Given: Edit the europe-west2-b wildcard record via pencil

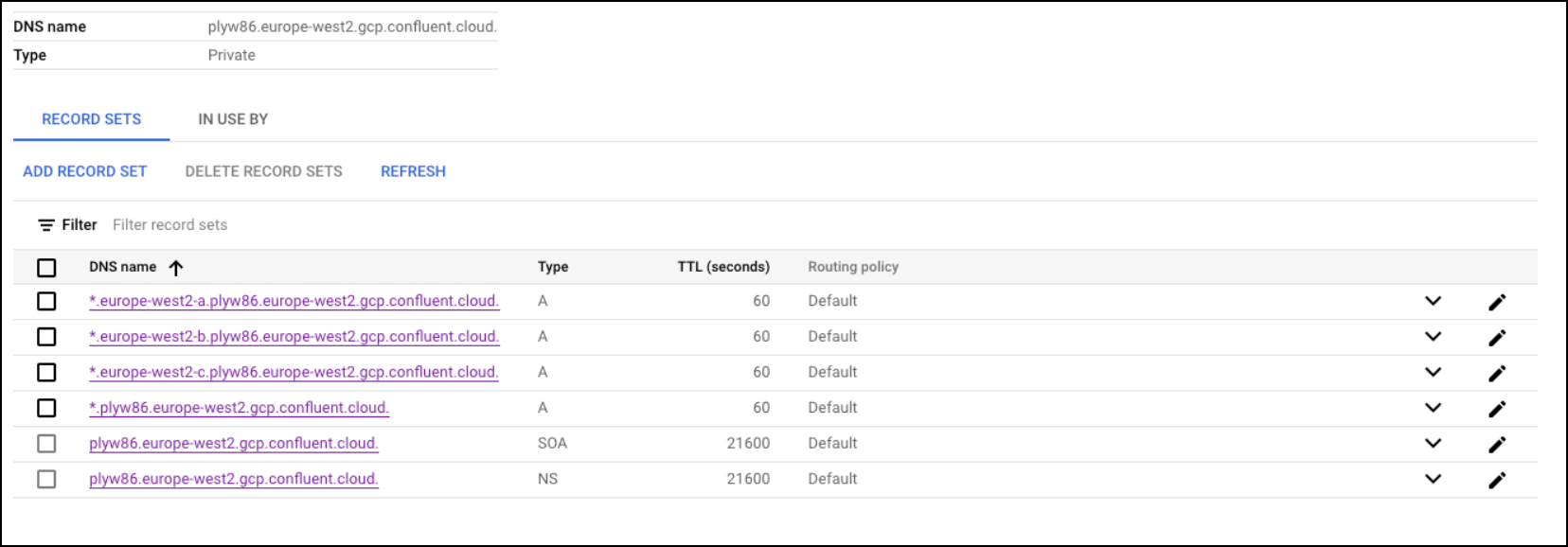Looking at the screenshot, I should pyautogui.click(x=1499, y=336).
